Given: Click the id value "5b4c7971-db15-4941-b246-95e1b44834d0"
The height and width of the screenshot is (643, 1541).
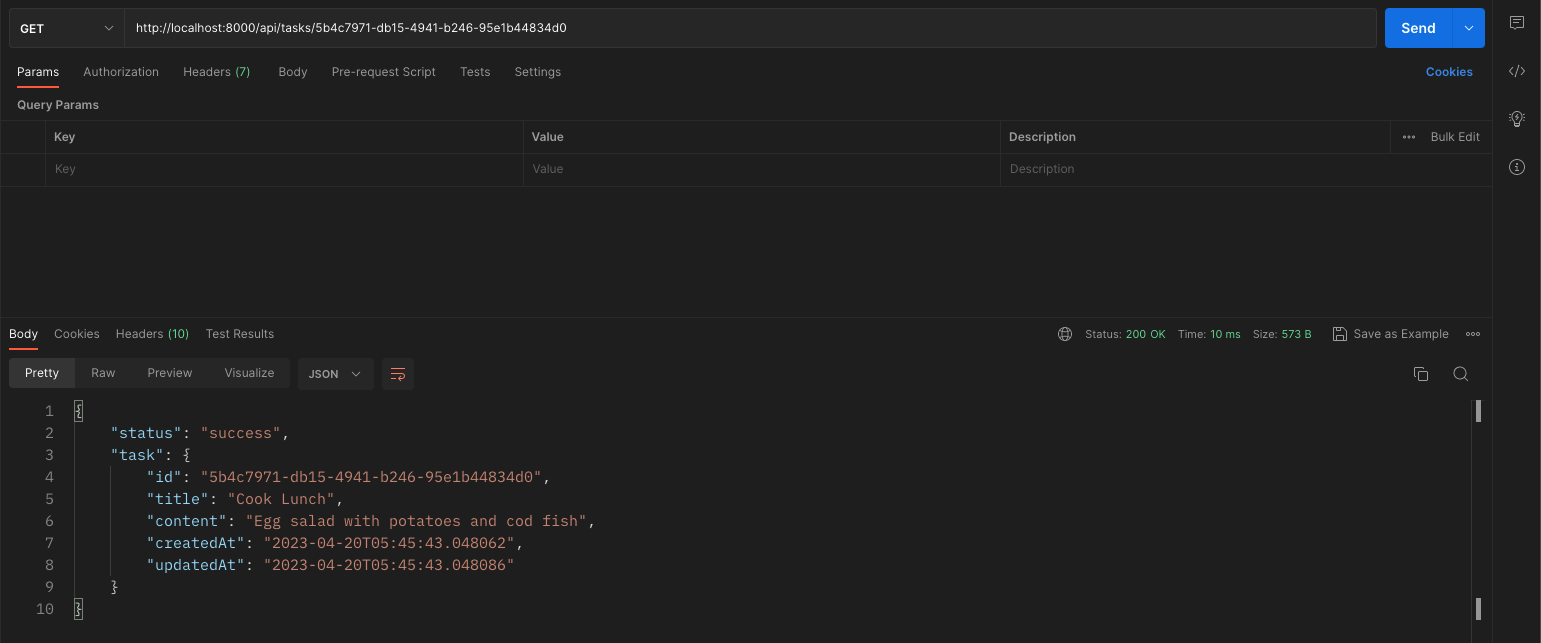Looking at the screenshot, I should click(x=371, y=477).
